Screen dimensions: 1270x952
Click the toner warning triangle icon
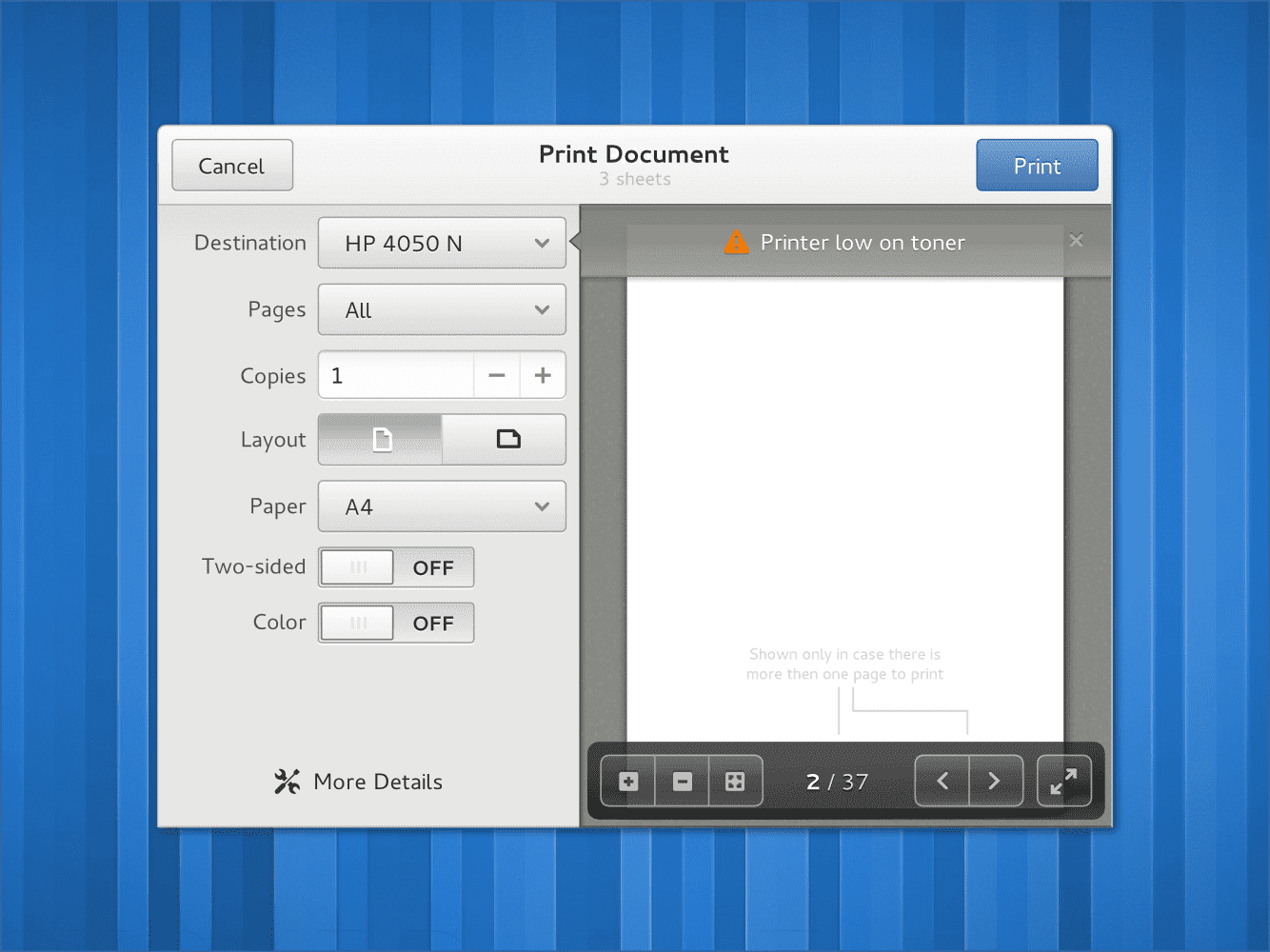[737, 242]
